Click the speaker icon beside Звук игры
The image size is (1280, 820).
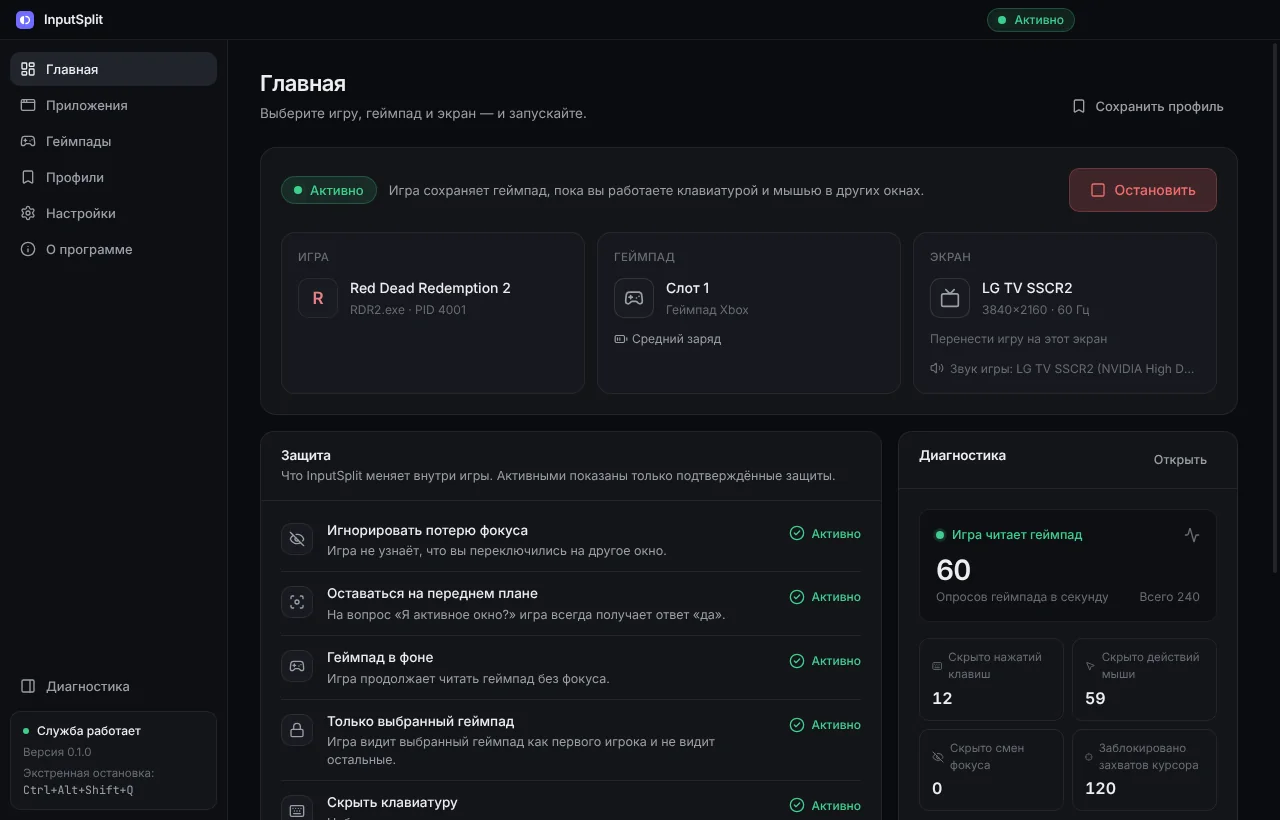(937, 368)
